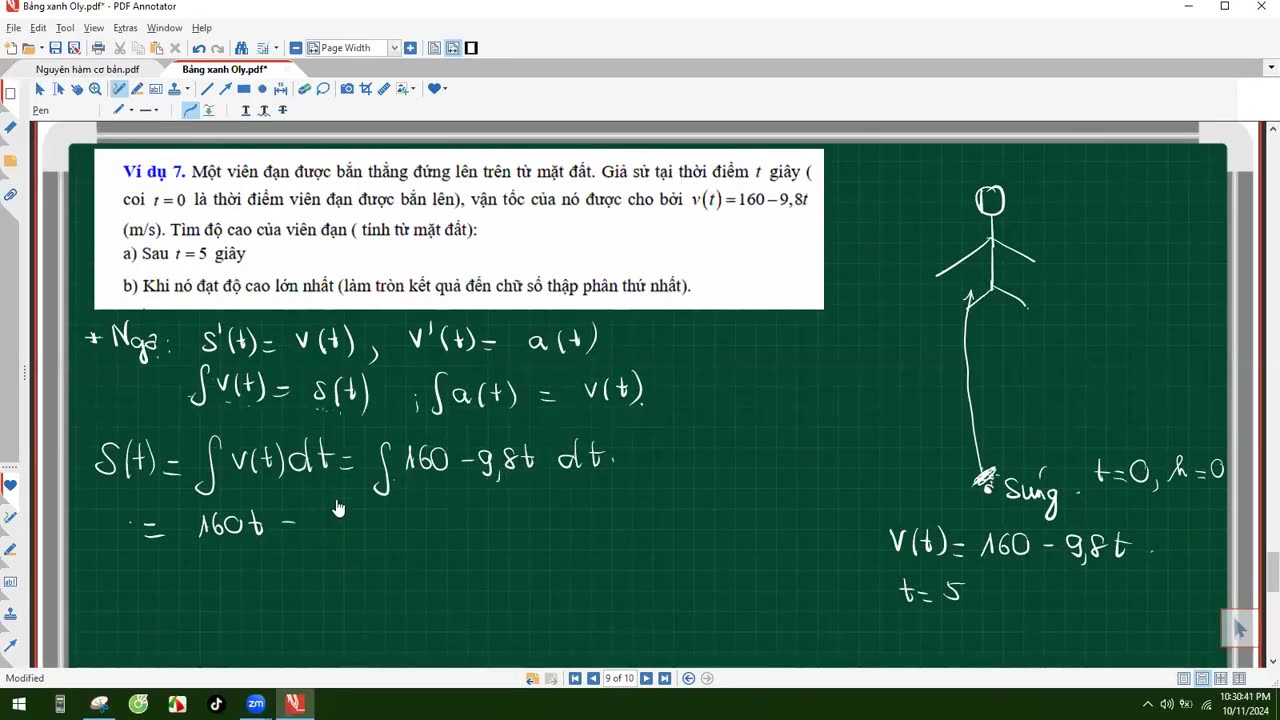
Task: Click the Open folder icon
Action: pyautogui.click(x=28, y=48)
